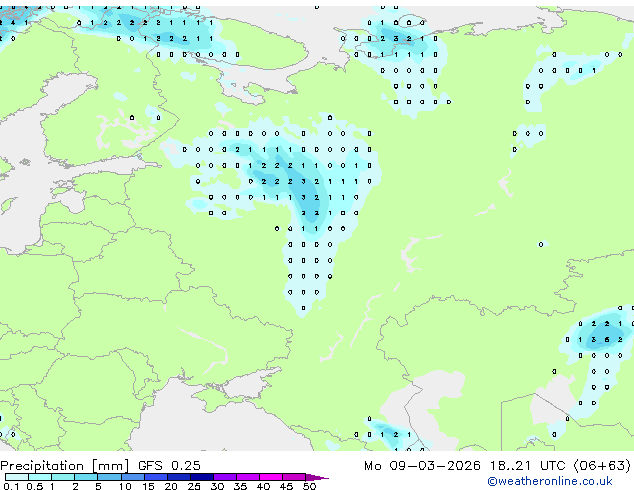This screenshot has height=490, width=634.
Task: Pick the 20–25 mm legend swatch
Action: point(179,477)
